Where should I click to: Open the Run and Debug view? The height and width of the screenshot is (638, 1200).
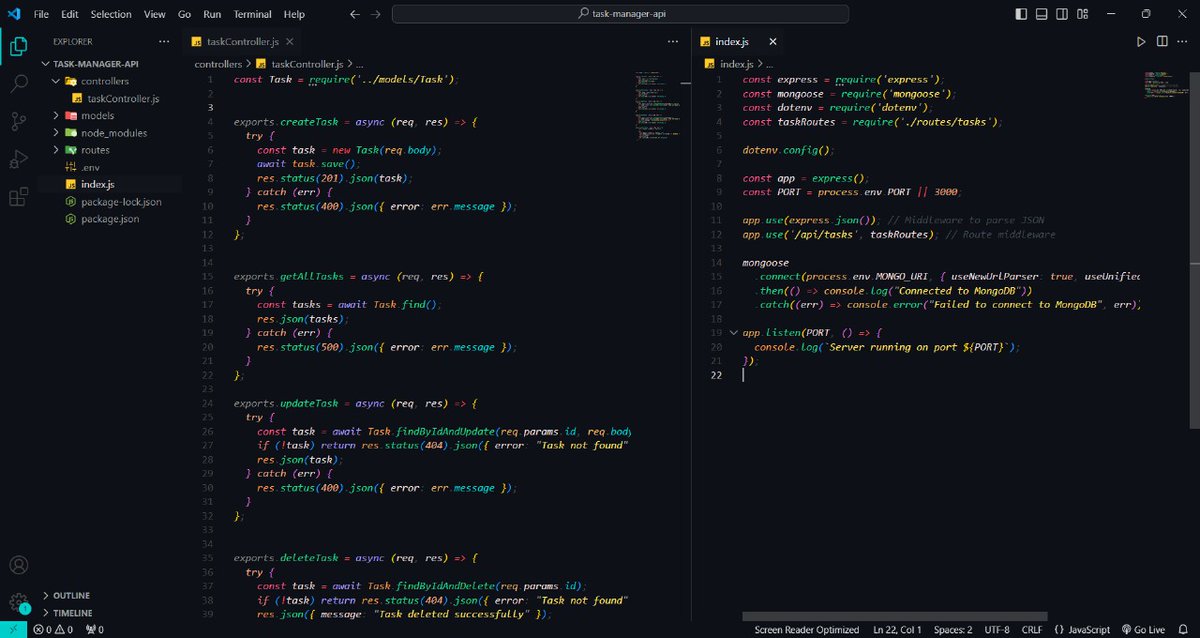click(x=19, y=160)
